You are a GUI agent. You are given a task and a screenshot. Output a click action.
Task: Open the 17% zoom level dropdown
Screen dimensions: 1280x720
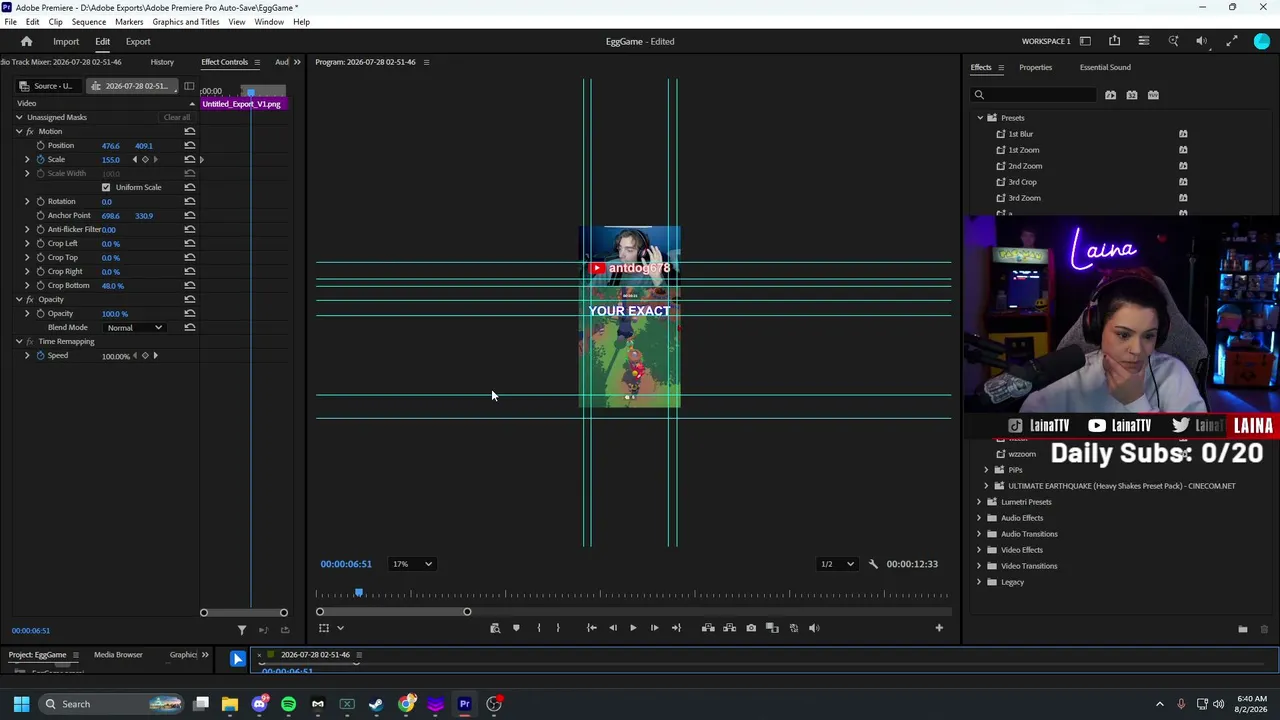coord(412,564)
